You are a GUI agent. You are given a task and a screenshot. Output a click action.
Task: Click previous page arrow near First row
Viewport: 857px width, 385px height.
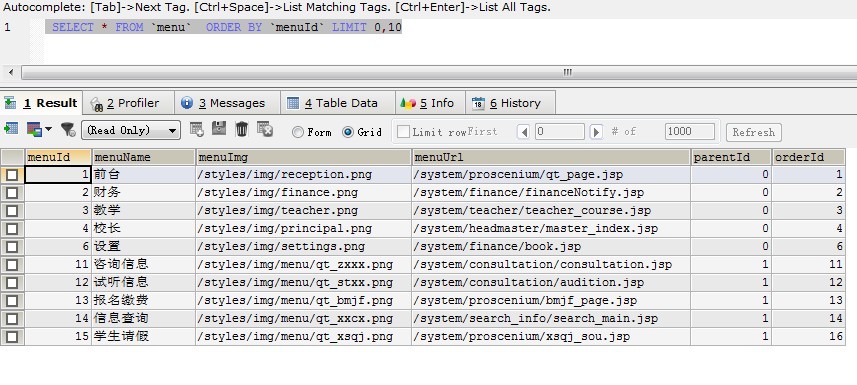pos(523,132)
